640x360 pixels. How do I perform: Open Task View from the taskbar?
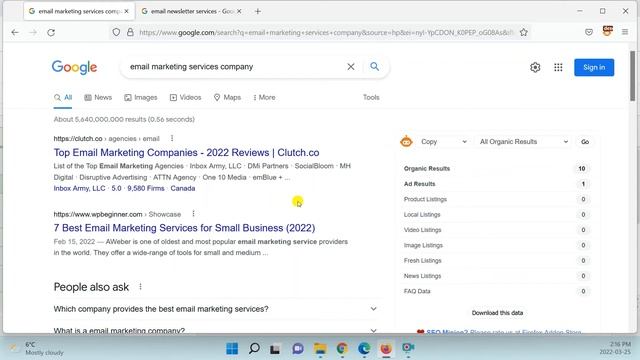click(275, 349)
